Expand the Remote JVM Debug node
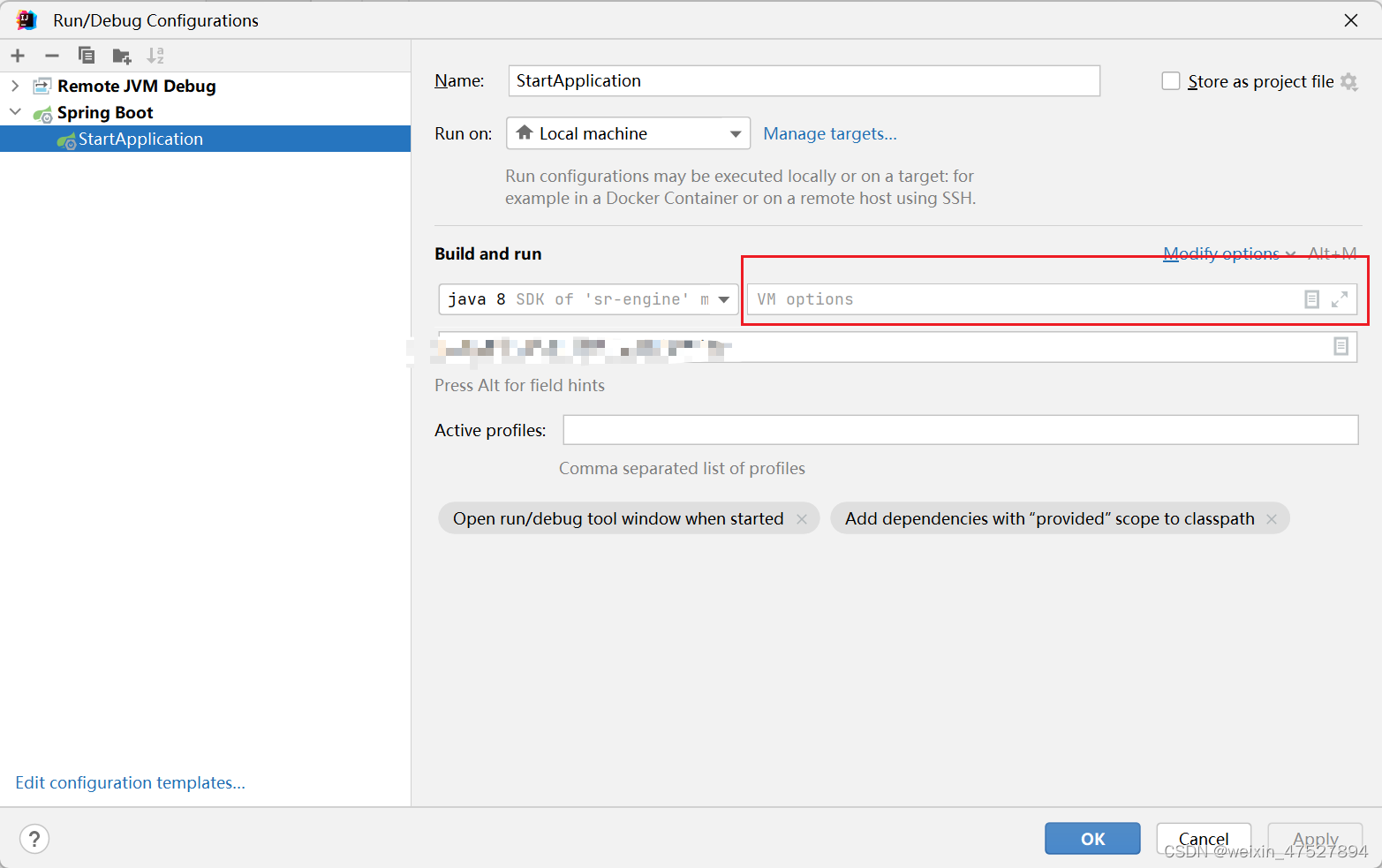The height and width of the screenshot is (868, 1382). [x=15, y=86]
